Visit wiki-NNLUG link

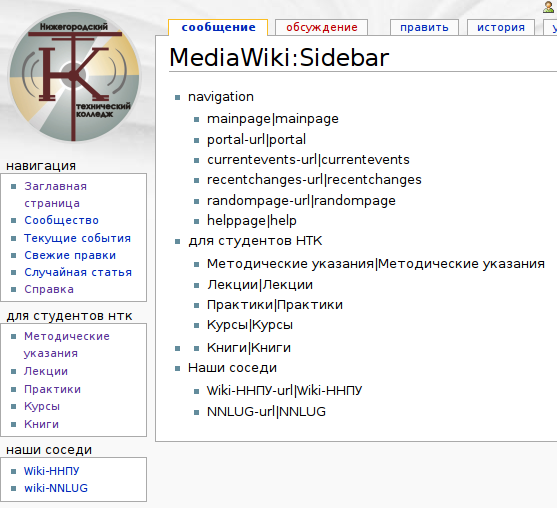(56, 488)
